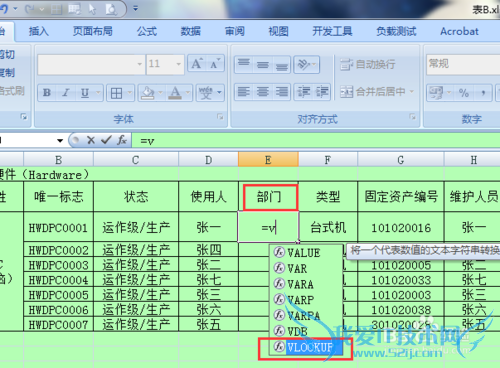Expand customize quick access toolbar arrow

[x=135, y=8]
